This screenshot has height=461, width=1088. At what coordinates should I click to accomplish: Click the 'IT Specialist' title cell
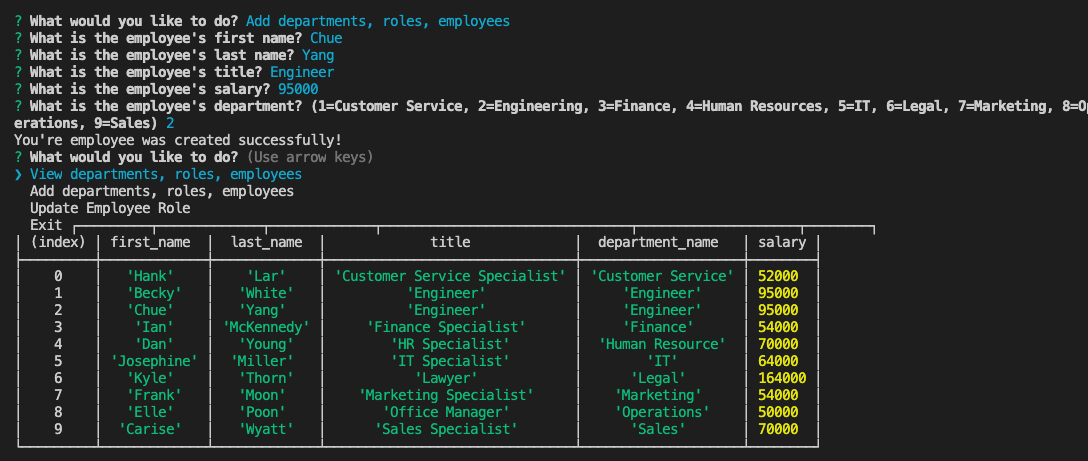450,361
